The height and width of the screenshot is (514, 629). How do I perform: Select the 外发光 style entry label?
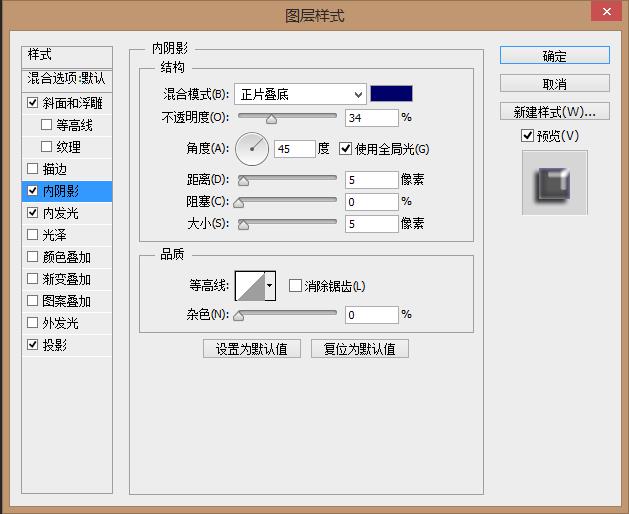(x=61, y=323)
